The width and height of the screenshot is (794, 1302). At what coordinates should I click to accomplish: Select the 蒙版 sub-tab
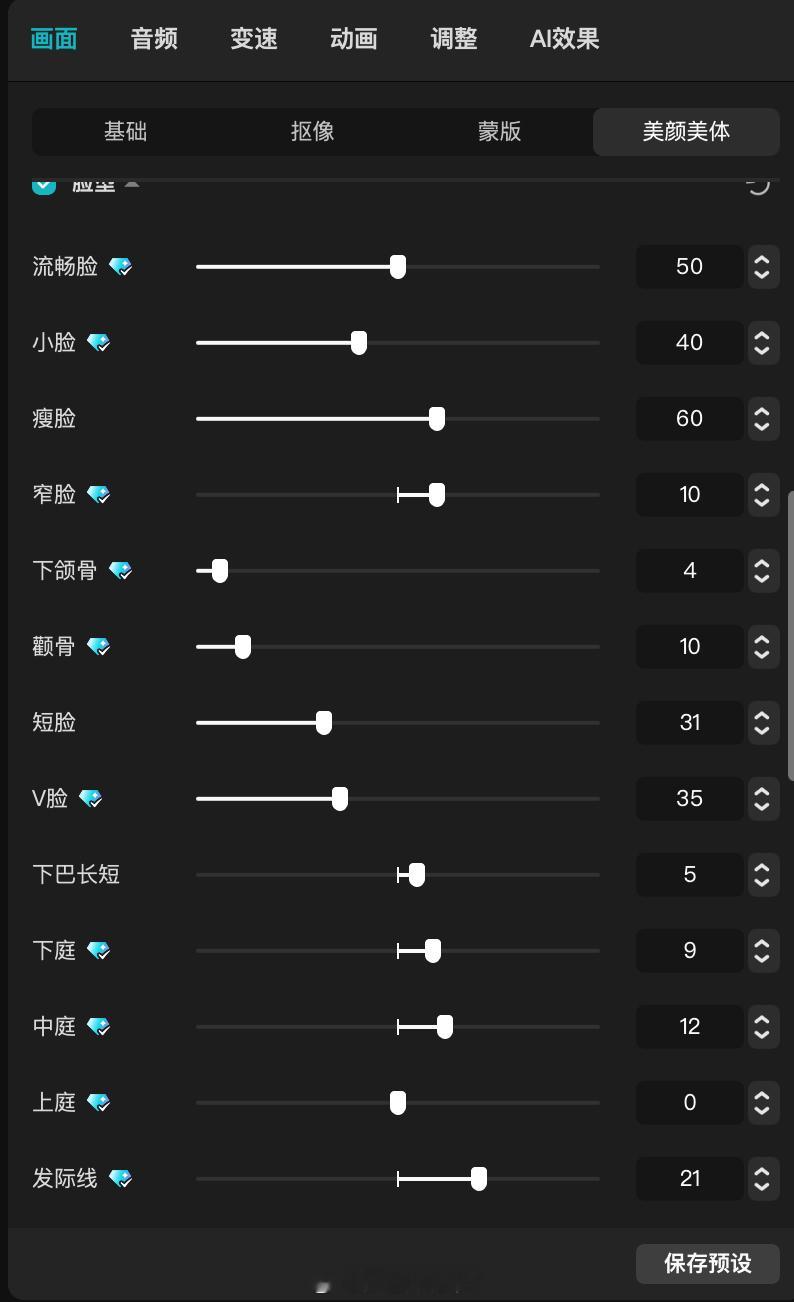499,132
